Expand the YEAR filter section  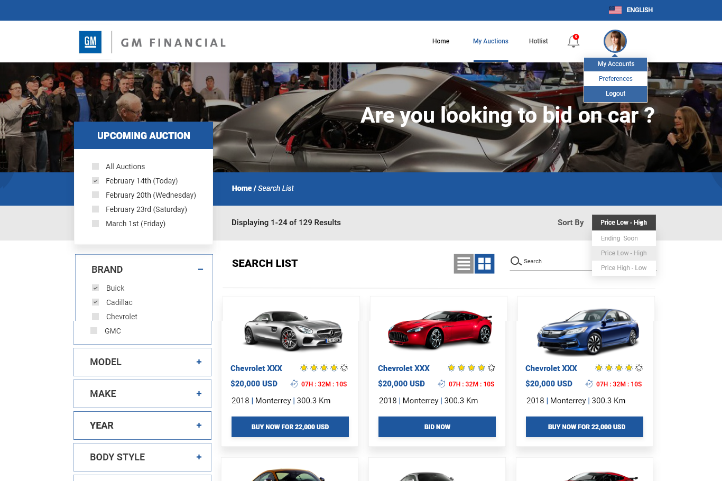199,425
